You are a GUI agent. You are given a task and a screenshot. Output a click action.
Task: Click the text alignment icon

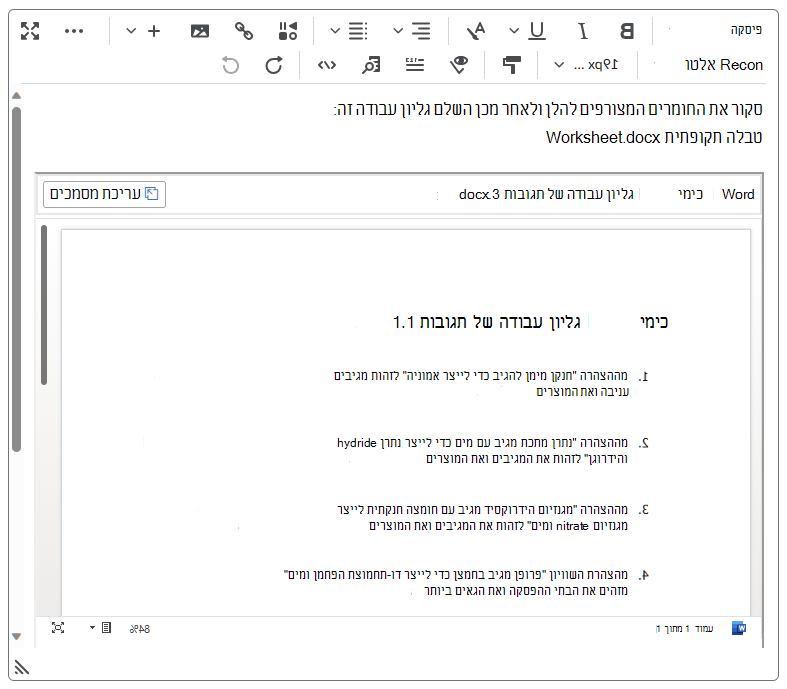(x=421, y=31)
